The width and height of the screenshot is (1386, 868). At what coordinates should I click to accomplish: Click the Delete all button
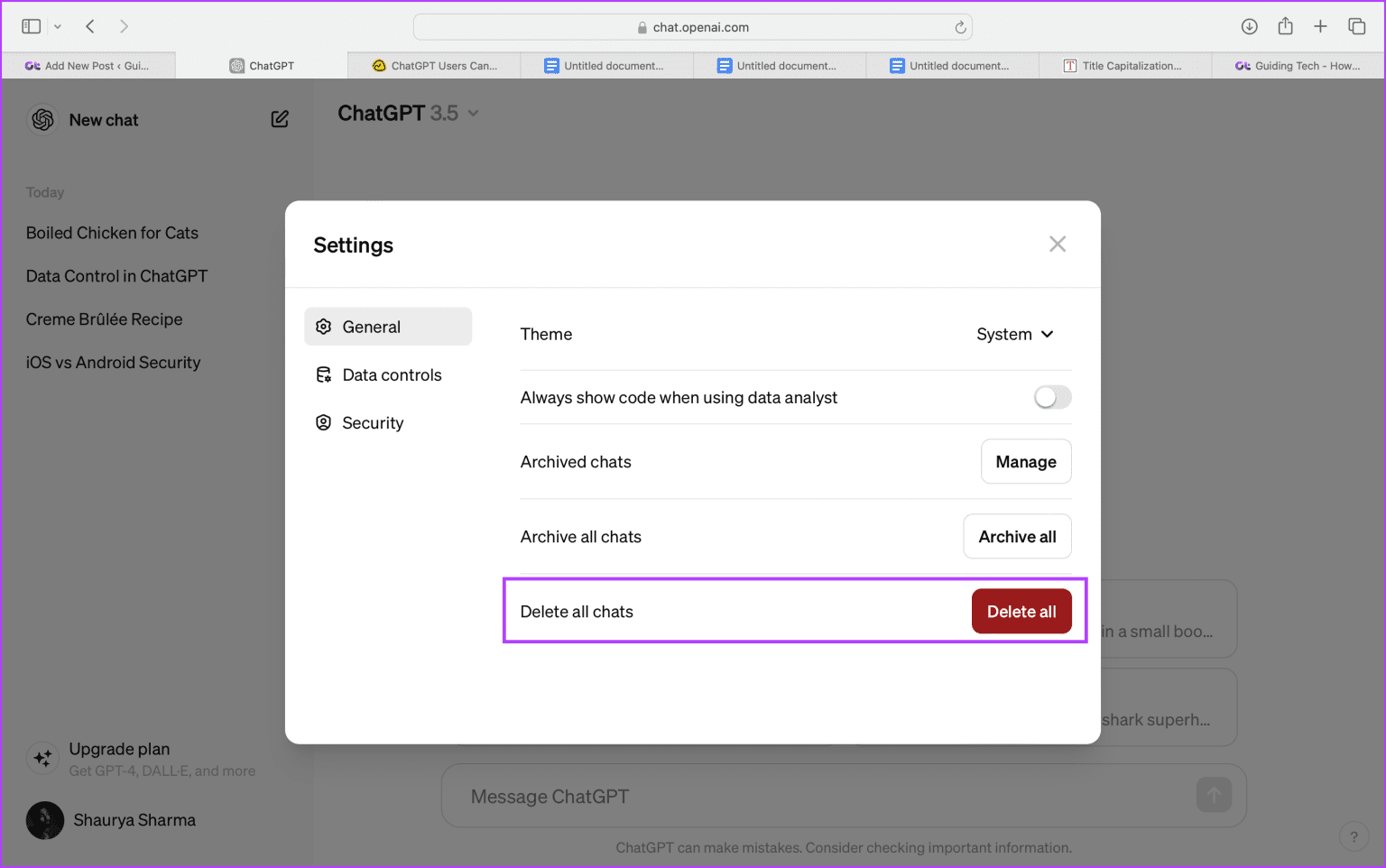(1021, 611)
